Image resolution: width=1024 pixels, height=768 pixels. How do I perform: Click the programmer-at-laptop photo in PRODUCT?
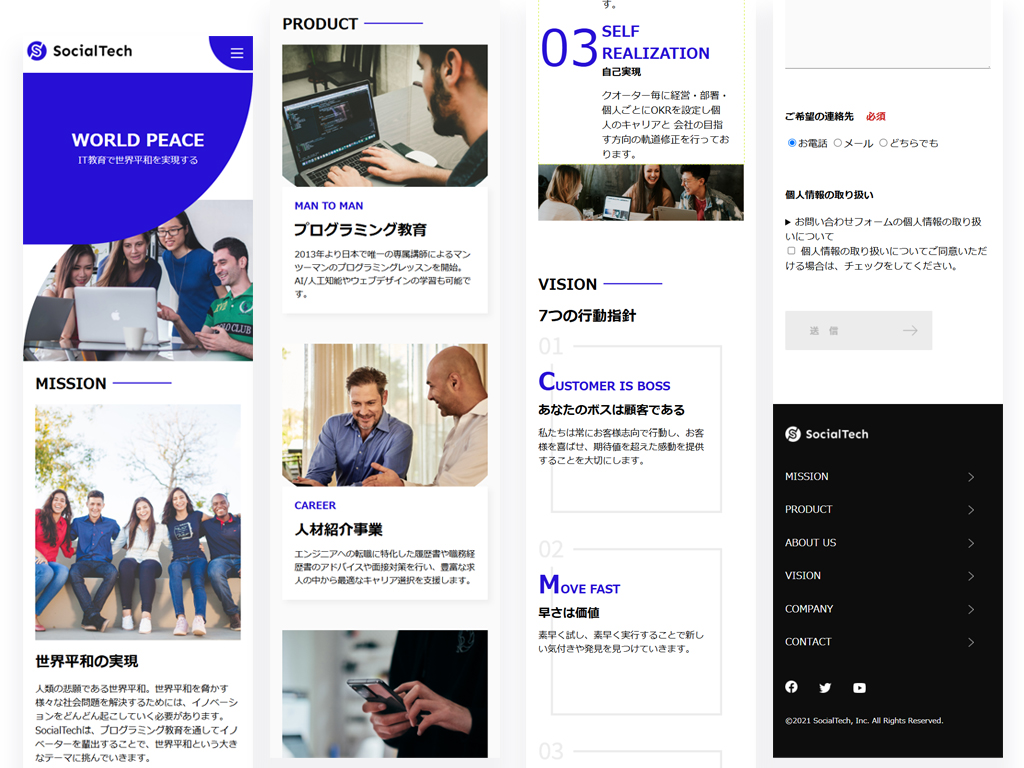(x=385, y=116)
